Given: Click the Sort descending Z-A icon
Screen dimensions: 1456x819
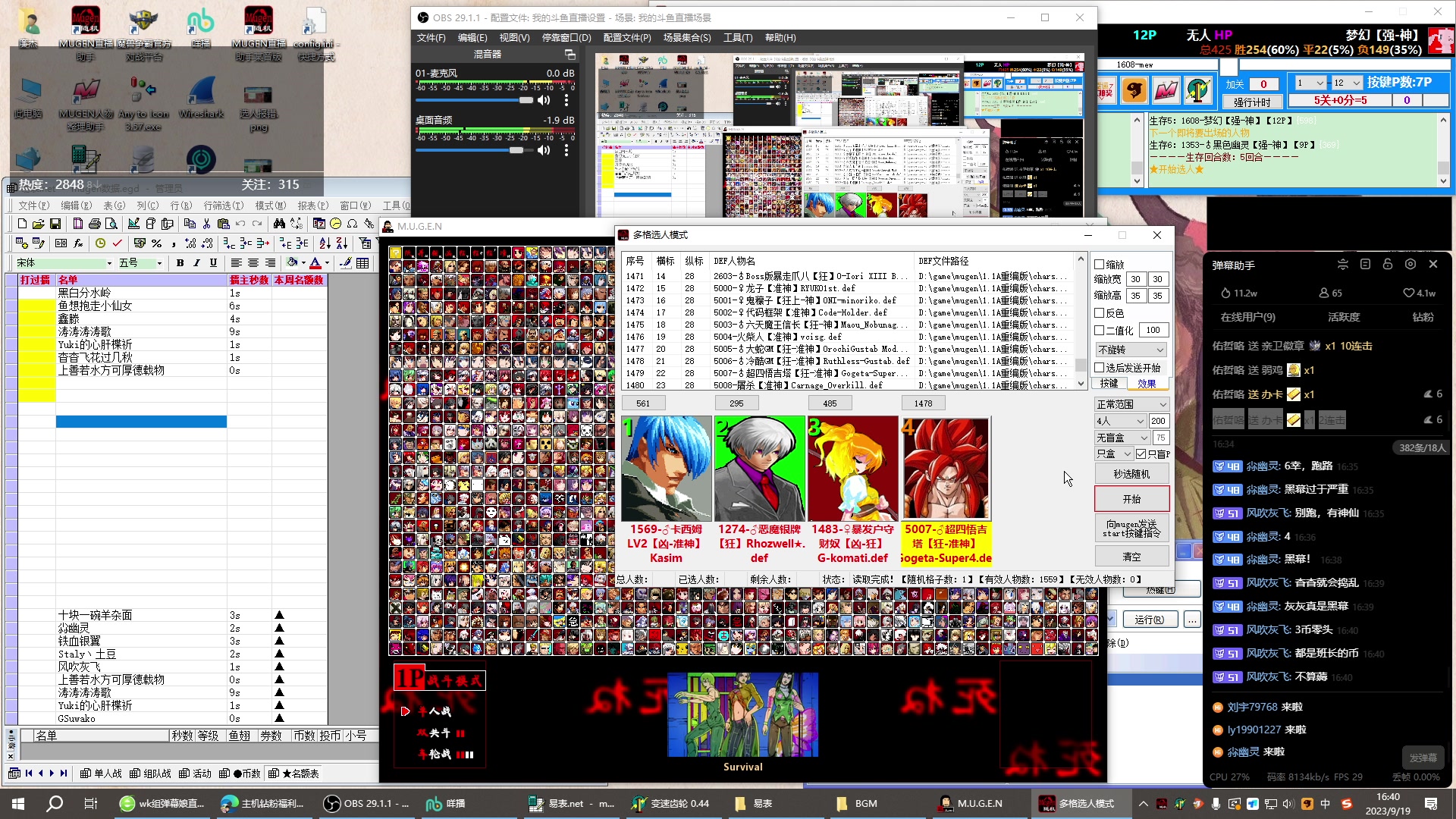Looking at the screenshot, I should tap(342, 243).
